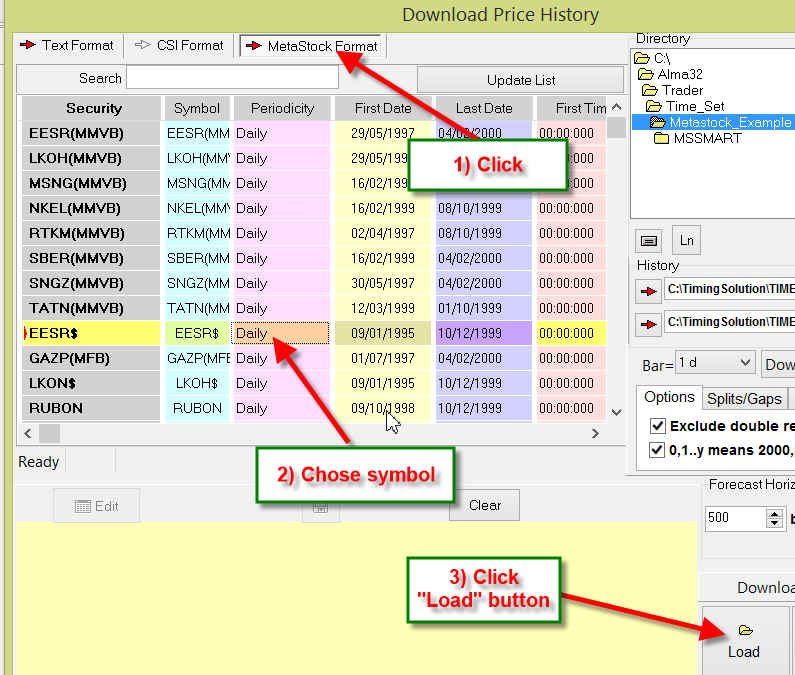Click the red arrow beside first History path

click(x=647, y=291)
